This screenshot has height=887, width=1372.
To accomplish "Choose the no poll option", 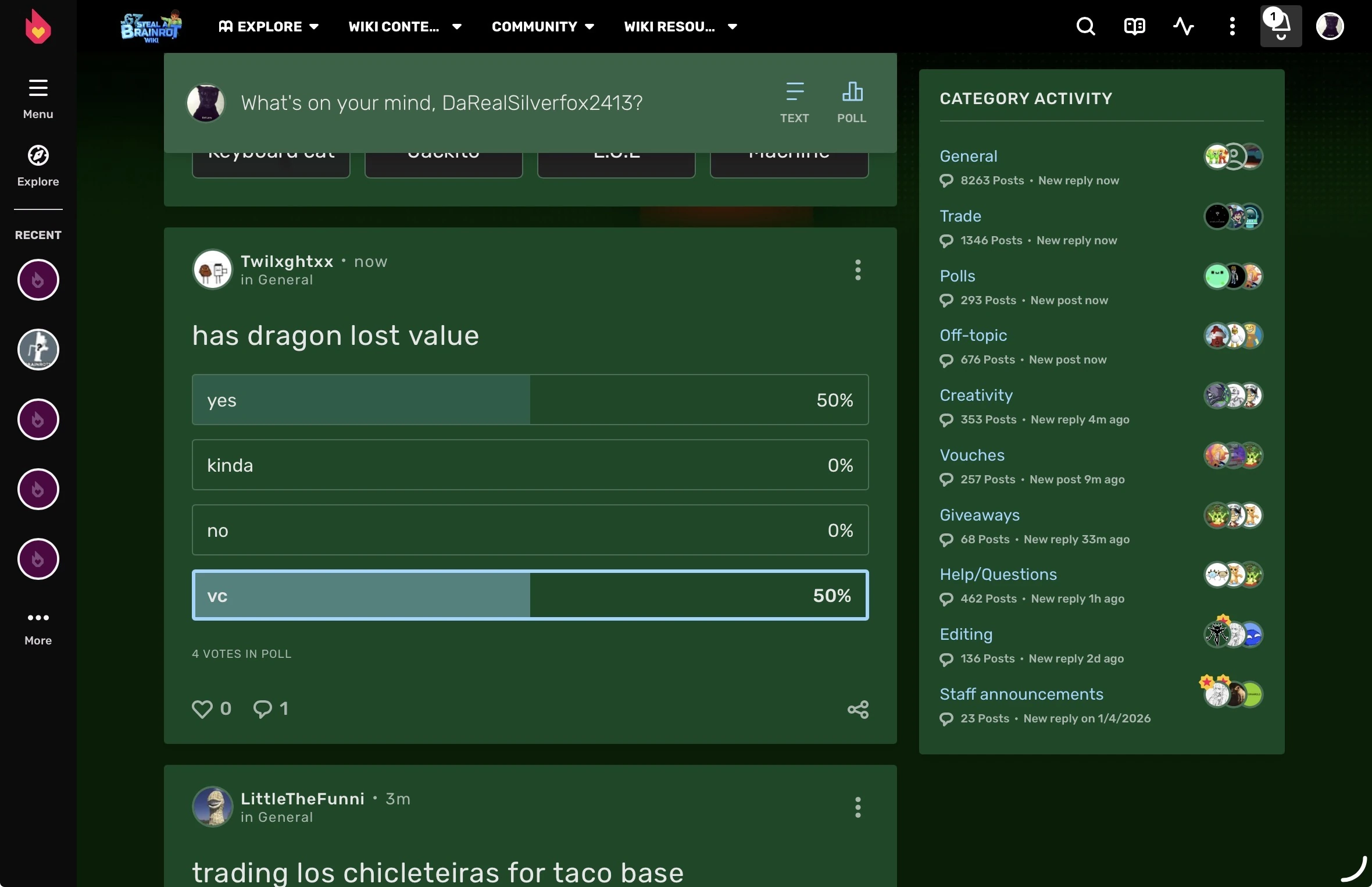I will click(x=530, y=530).
